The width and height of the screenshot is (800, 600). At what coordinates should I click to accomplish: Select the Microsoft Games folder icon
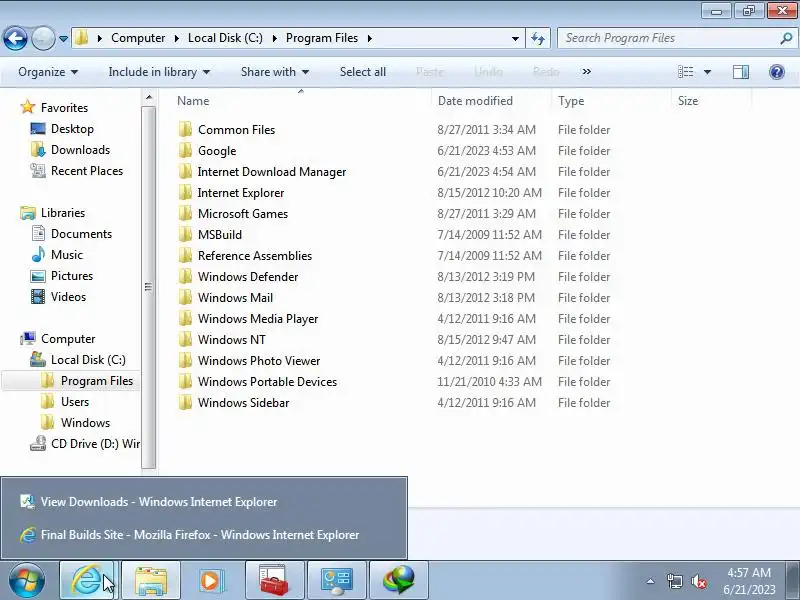point(185,213)
